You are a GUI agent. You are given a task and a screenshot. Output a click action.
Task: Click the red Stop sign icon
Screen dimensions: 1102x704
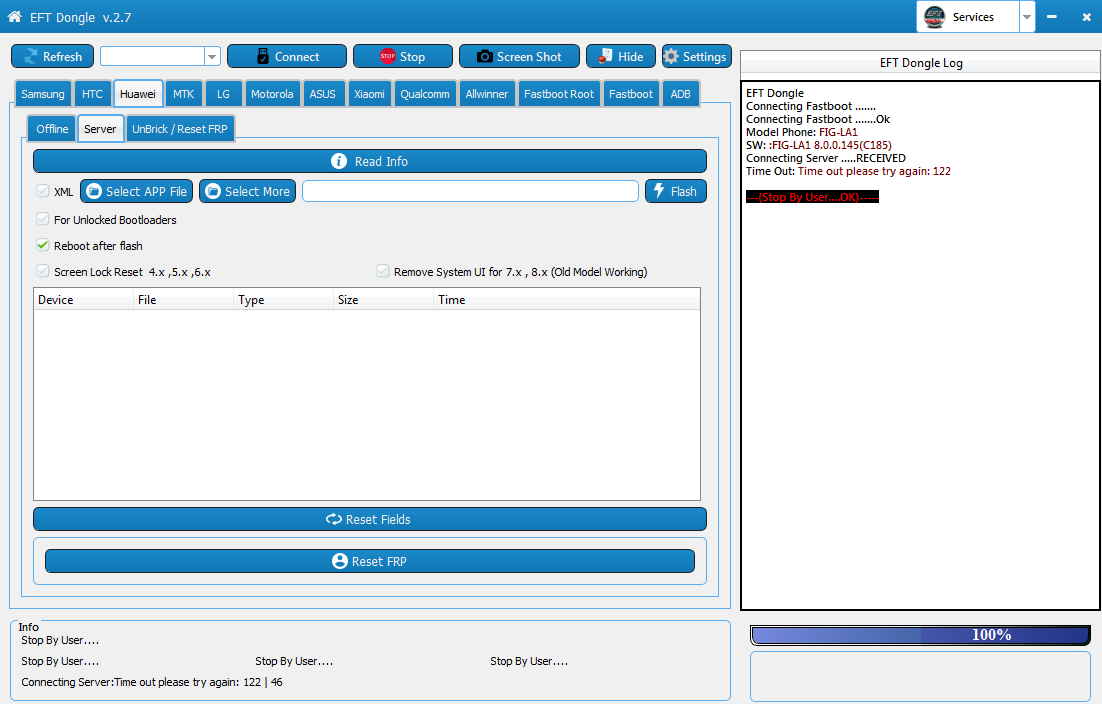pos(388,56)
